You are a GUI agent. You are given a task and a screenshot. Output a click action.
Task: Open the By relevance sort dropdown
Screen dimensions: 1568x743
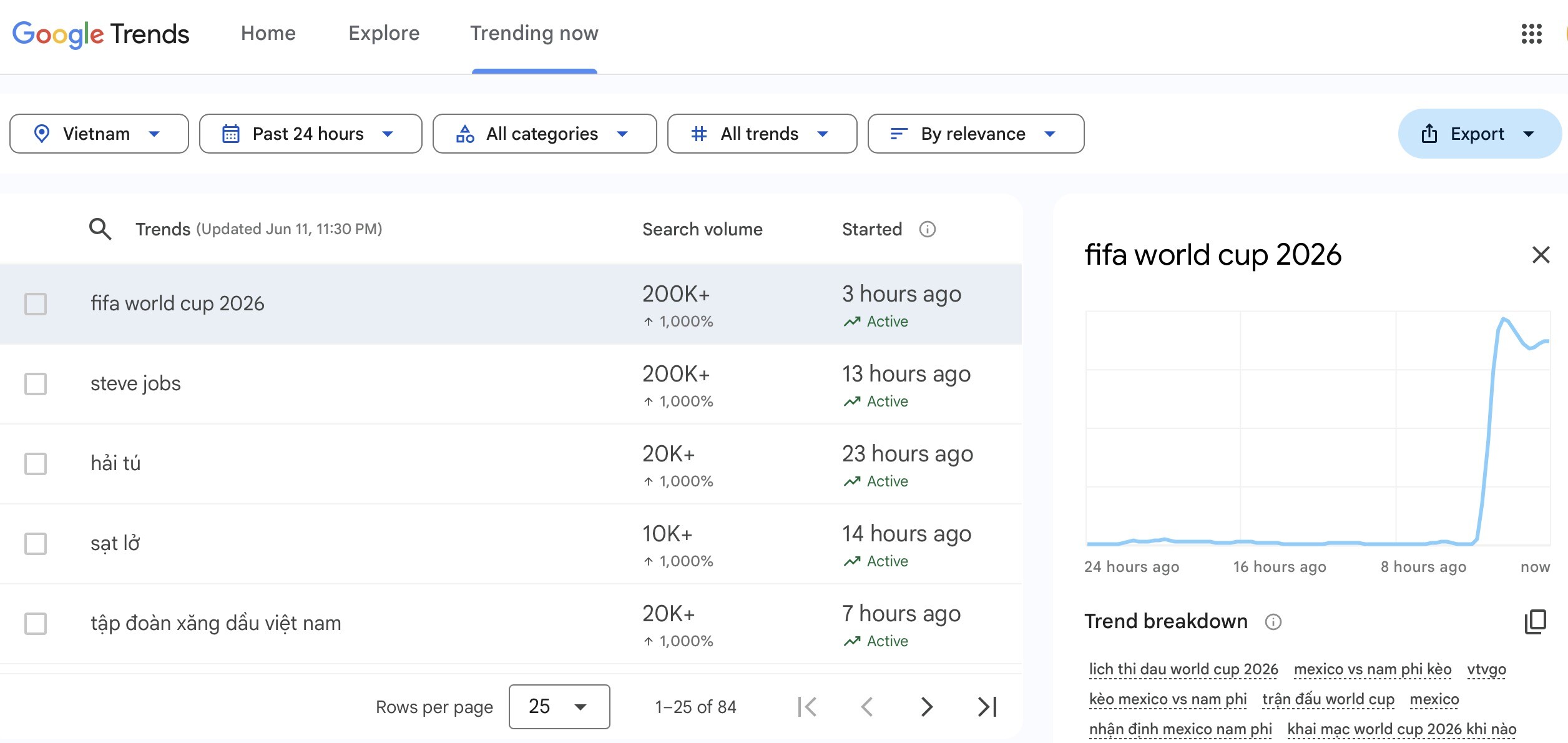[976, 134]
